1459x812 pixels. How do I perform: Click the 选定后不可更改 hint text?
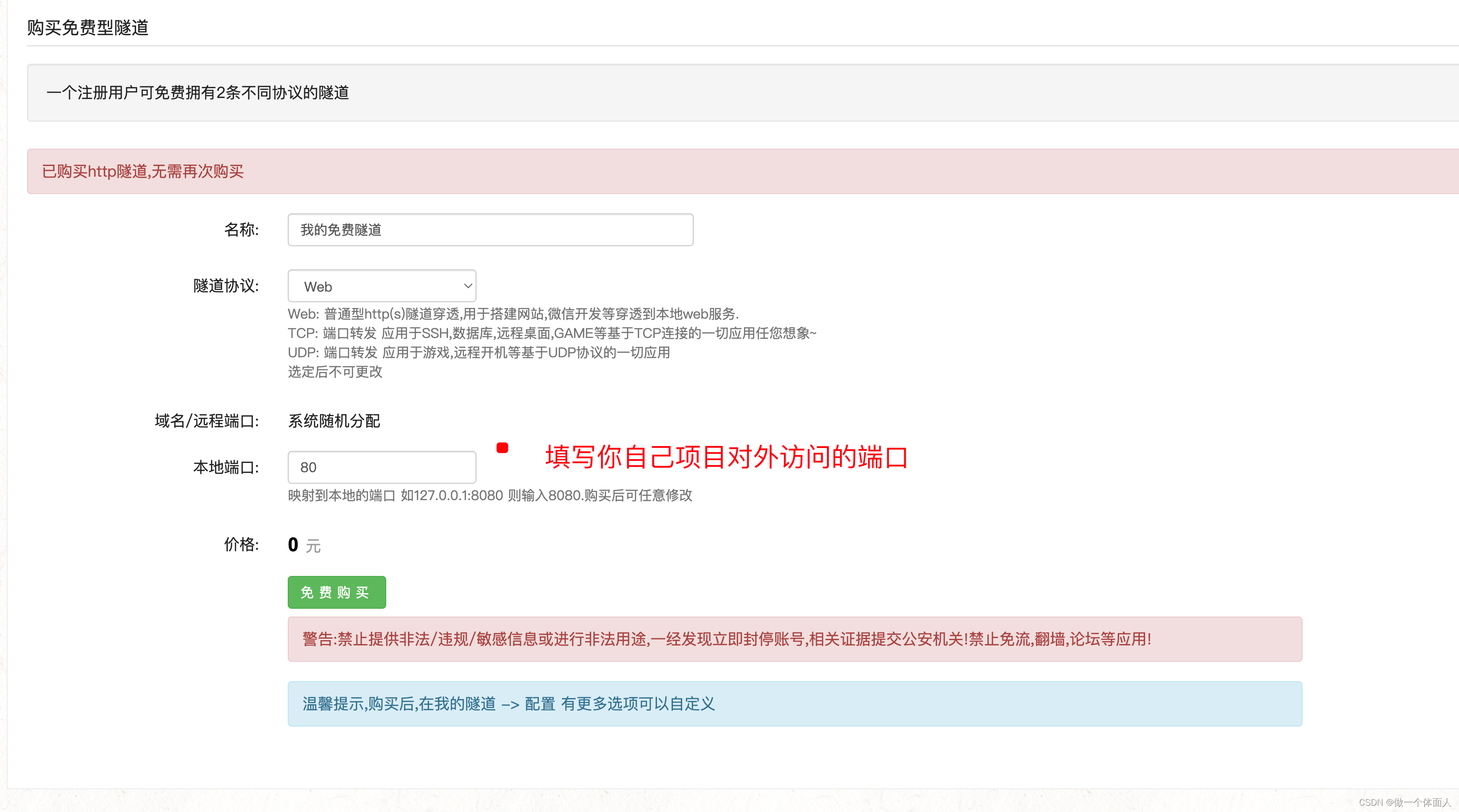tap(335, 371)
